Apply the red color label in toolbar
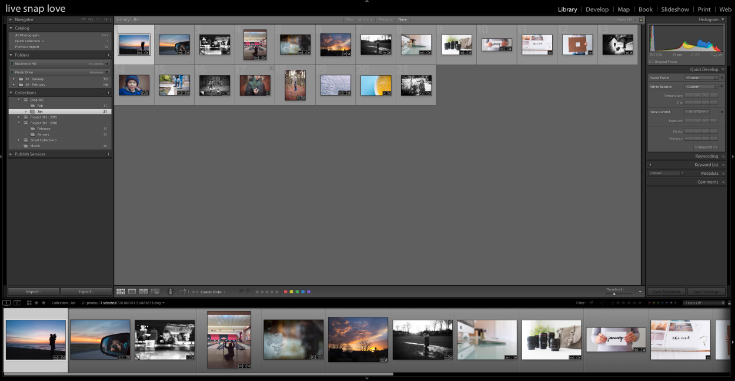 tap(285, 291)
